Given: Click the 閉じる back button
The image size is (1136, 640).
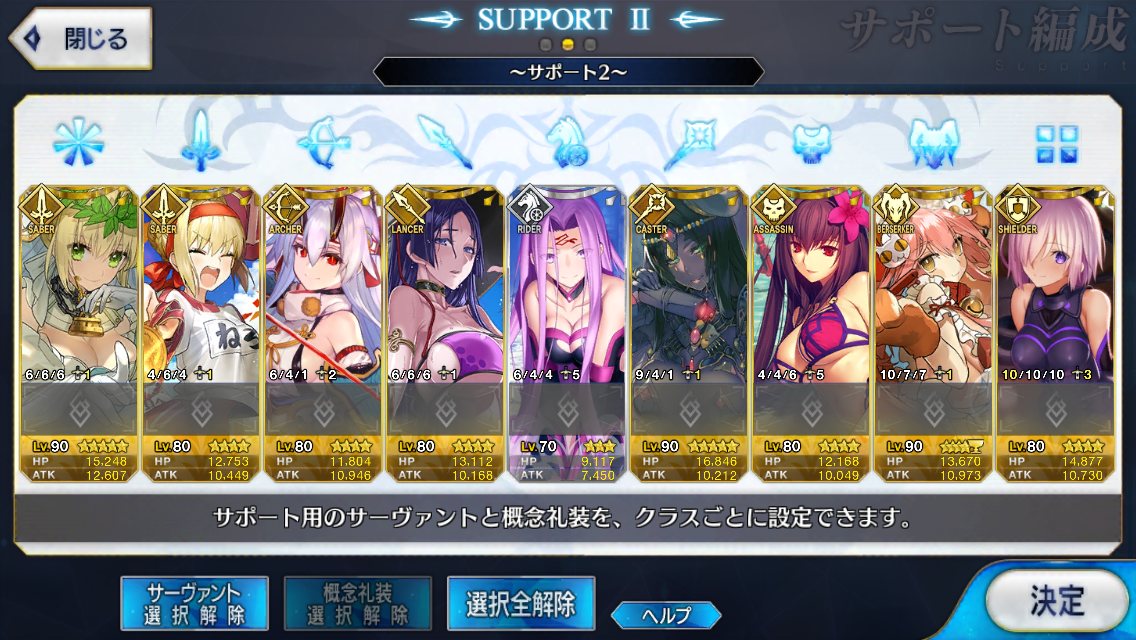Looking at the screenshot, I should 80,38.
